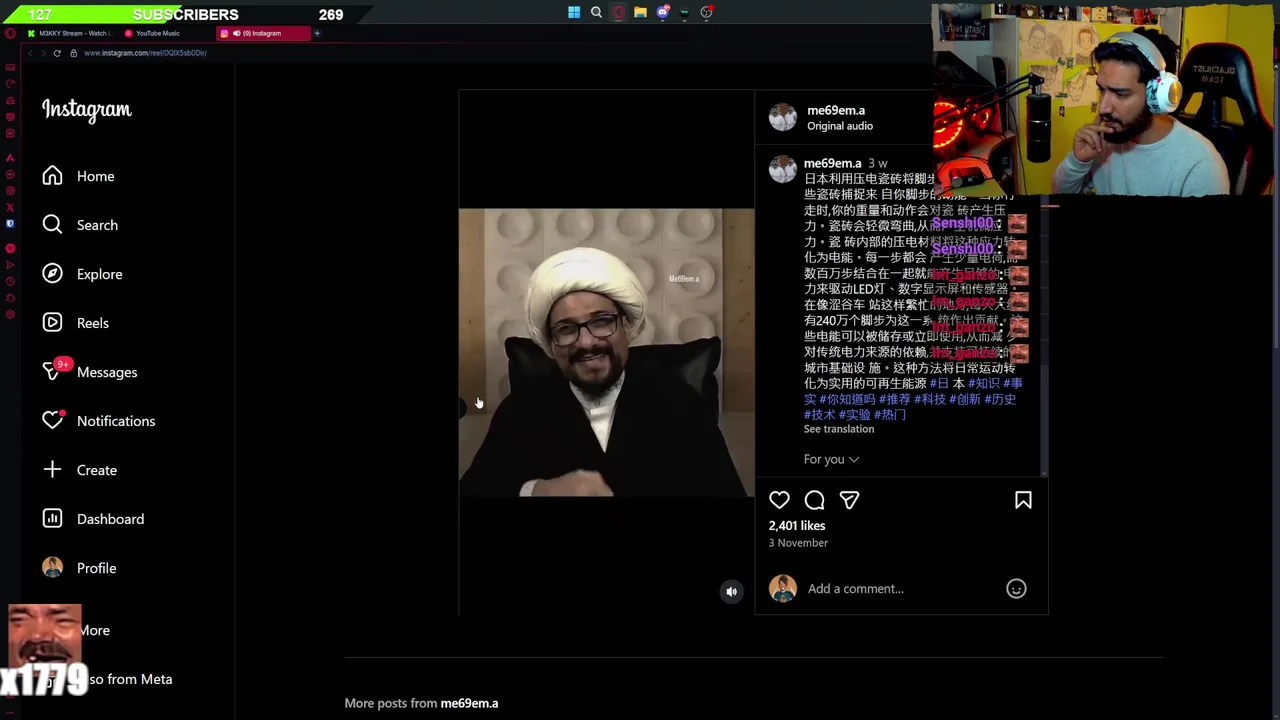Open the #科技 hashtag

point(930,399)
